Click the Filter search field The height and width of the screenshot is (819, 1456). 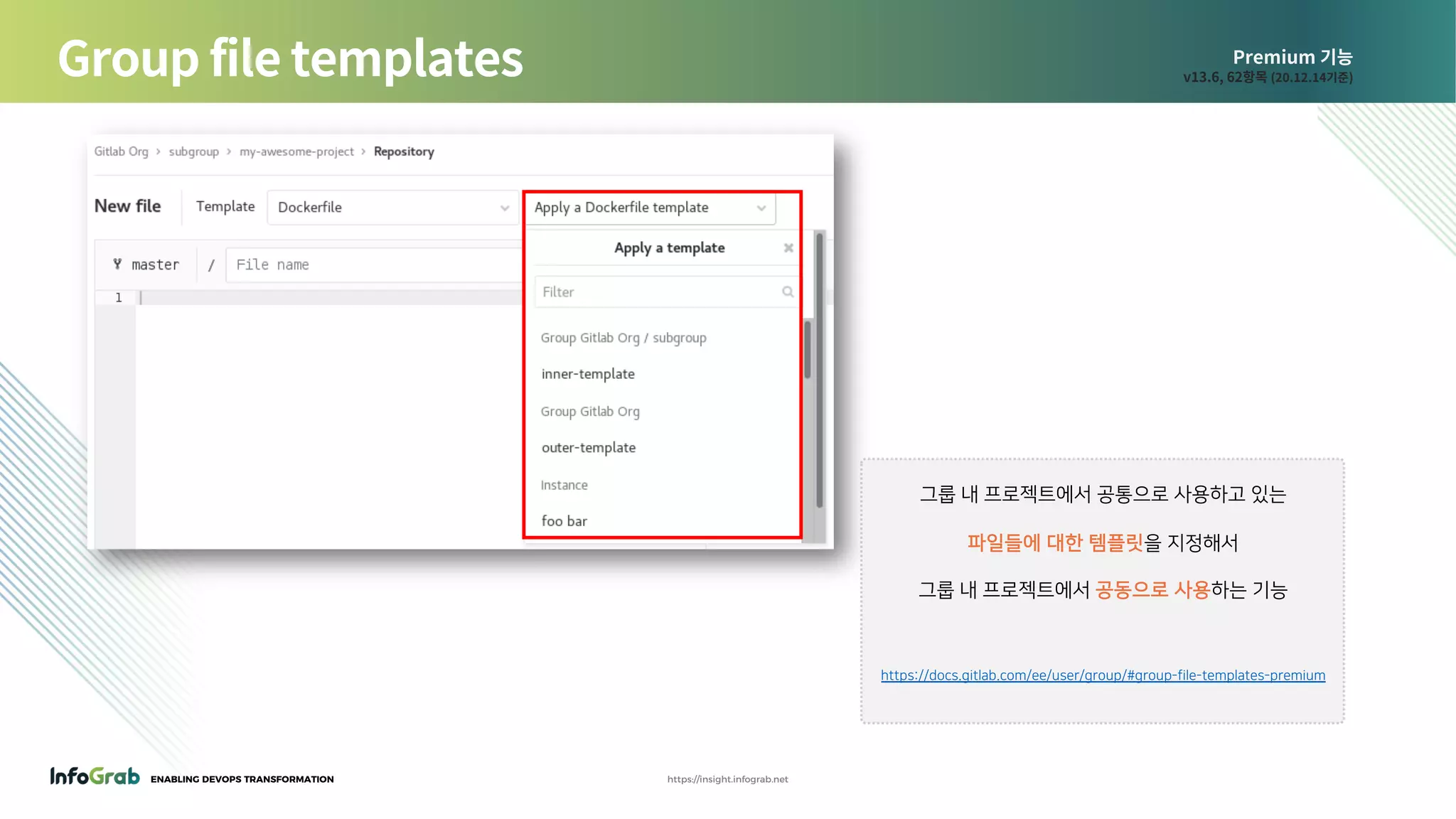coord(666,291)
